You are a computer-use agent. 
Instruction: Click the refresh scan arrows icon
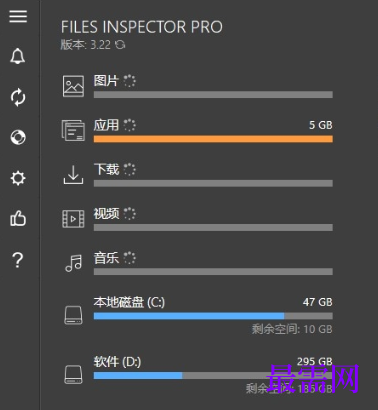[18, 97]
